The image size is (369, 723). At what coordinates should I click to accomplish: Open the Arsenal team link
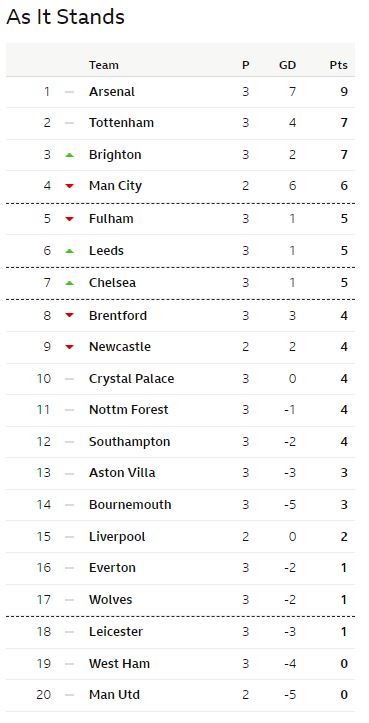click(x=112, y=92)
